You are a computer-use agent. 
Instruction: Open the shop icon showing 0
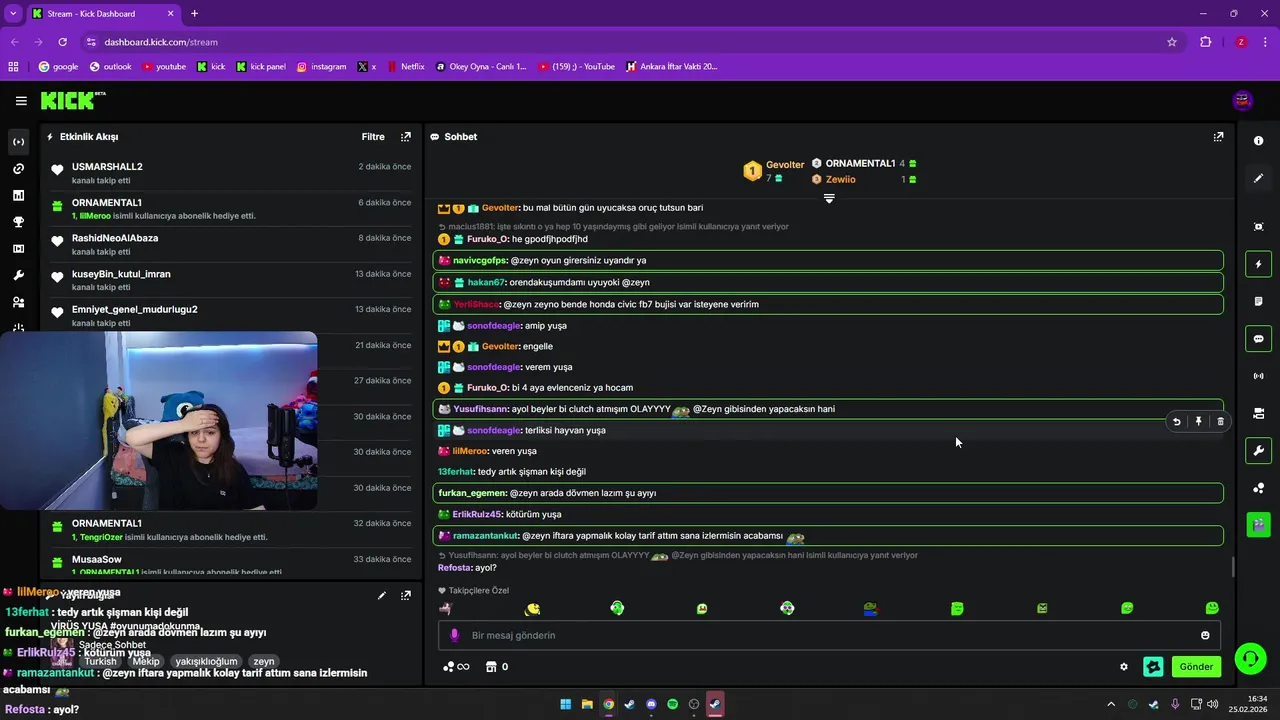pos(497,667)
